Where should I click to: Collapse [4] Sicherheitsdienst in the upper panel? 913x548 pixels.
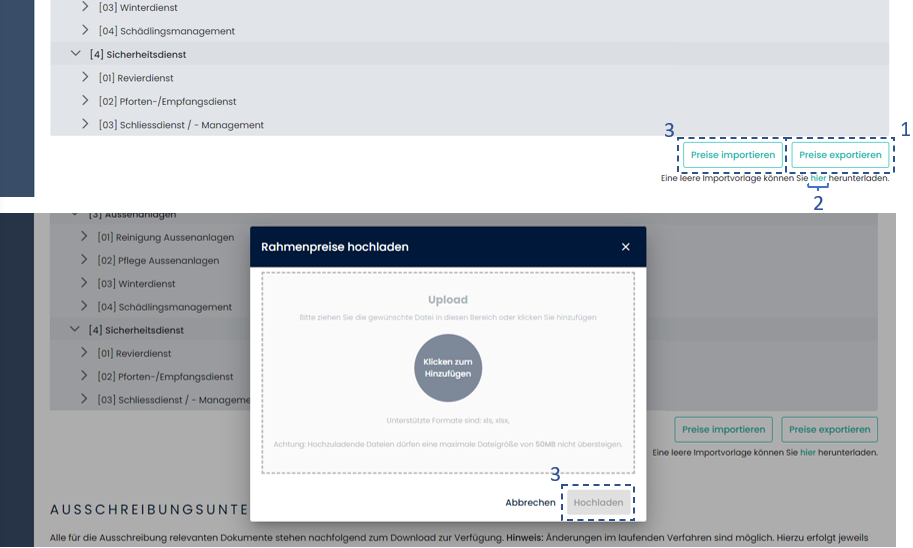pyautogui.click(x=76, y=54)
